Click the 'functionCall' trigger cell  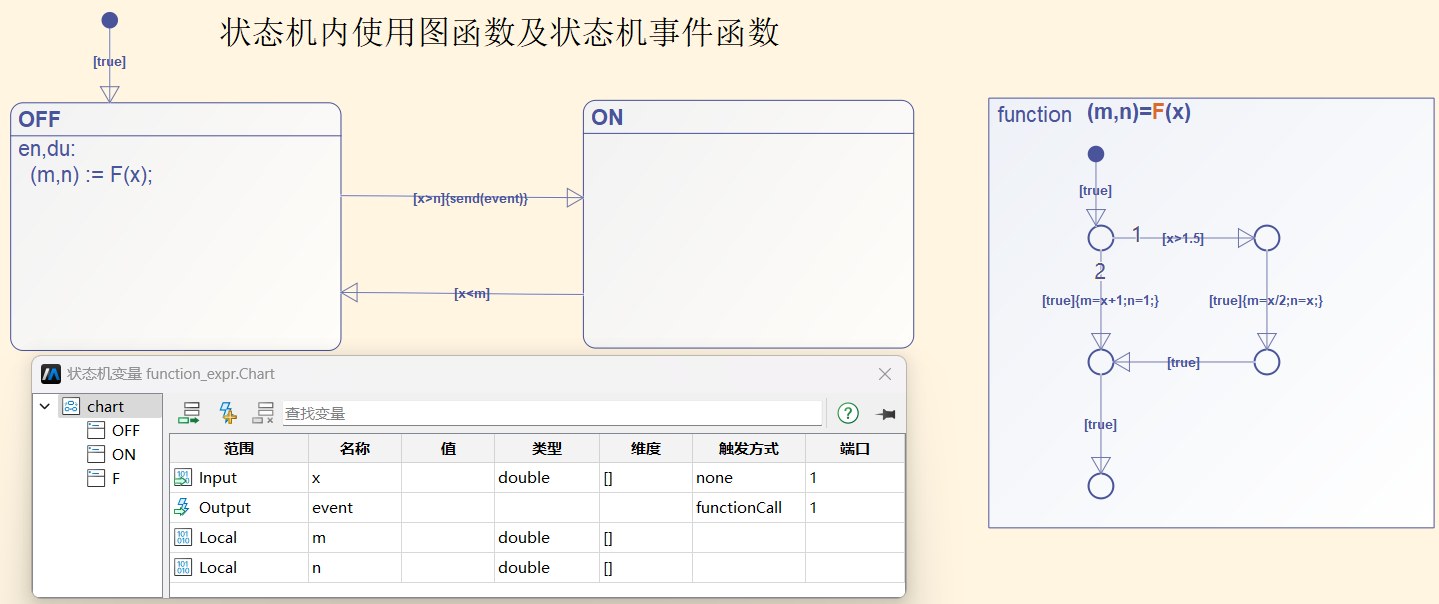pos(749,508)
